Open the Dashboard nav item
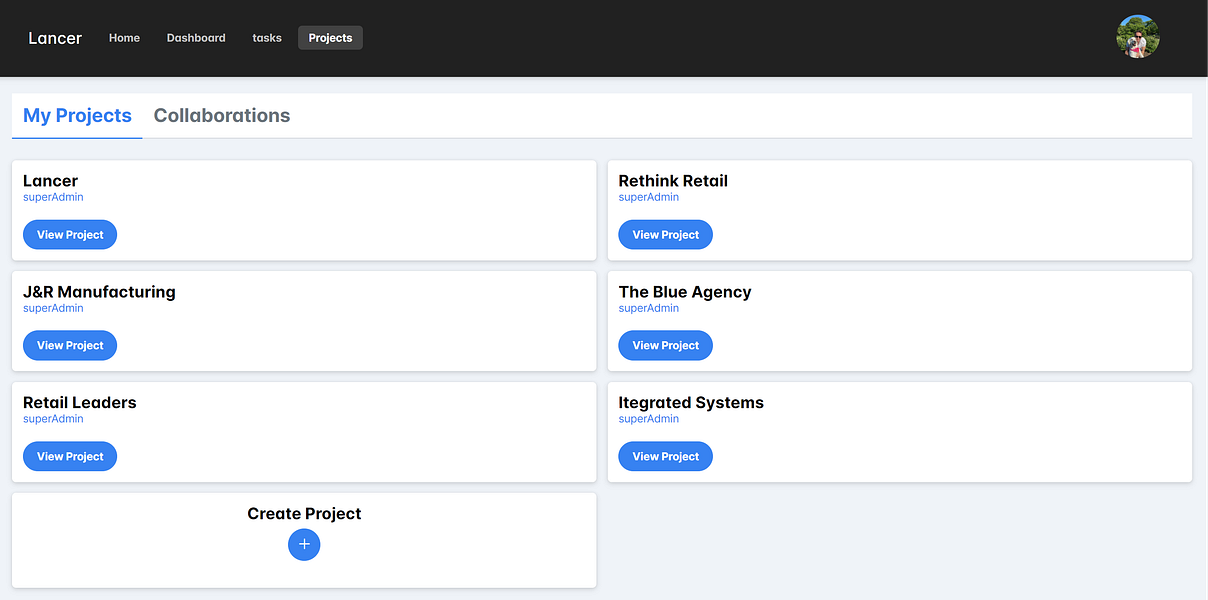This screenshot has width=1208, height=600. (x=196, y=38)
